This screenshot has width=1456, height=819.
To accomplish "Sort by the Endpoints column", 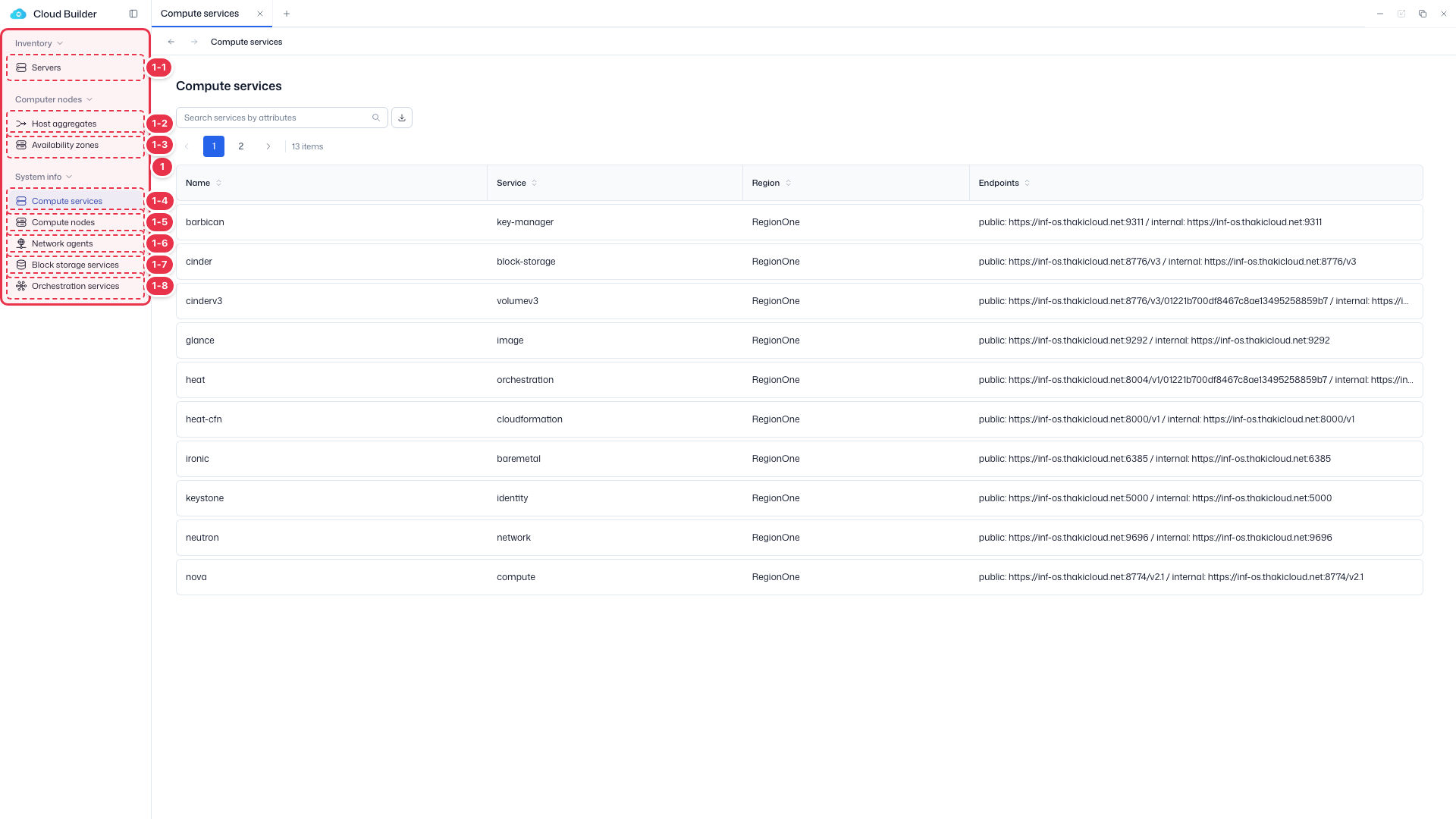I will [x=1028, y=183].
